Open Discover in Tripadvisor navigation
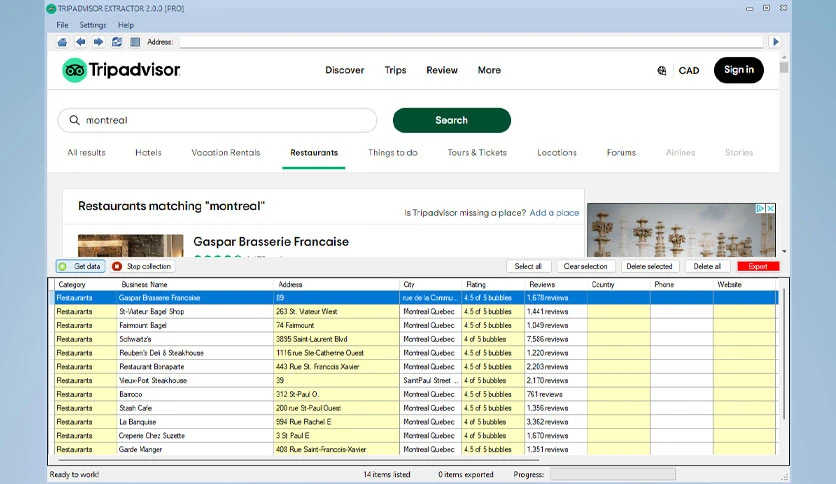Image resolution: width=836 pixels, height=484 pixels. (344, 70)
